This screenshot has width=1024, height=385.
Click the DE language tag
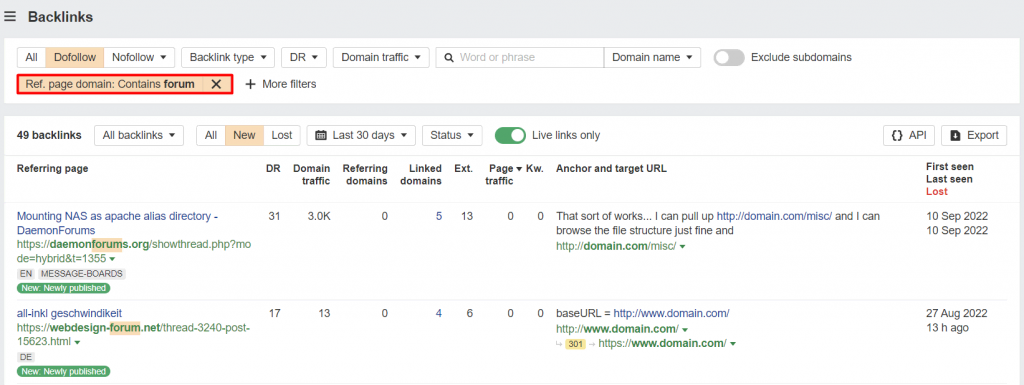[26, 357]
